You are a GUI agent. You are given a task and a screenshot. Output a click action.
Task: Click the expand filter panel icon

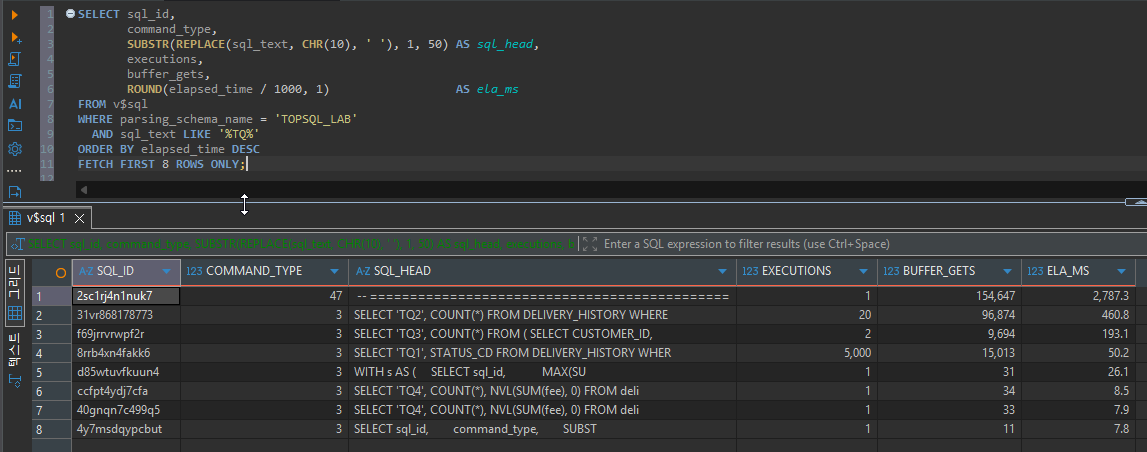pyautogui.click(x=590, y=244)
